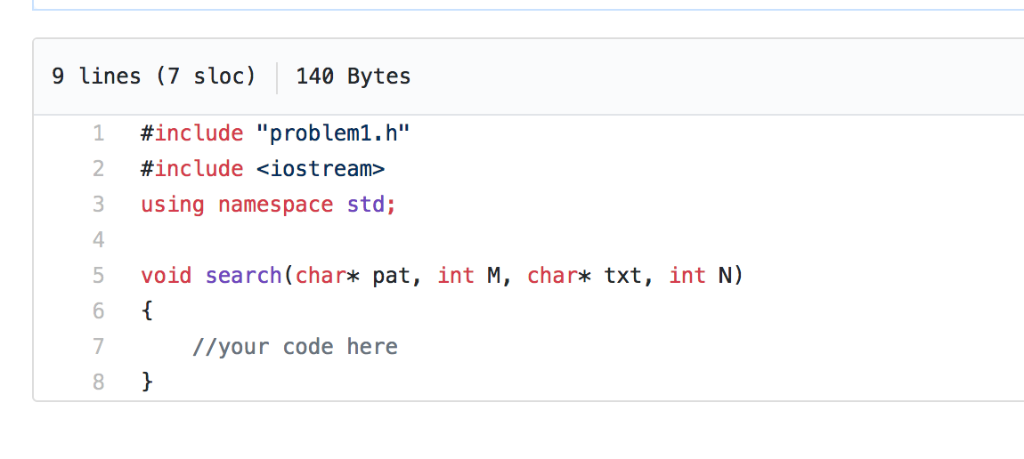Select line number 1 in code view
The width and height of the screenshot is (1024, 459).
[x=99, y=134]
